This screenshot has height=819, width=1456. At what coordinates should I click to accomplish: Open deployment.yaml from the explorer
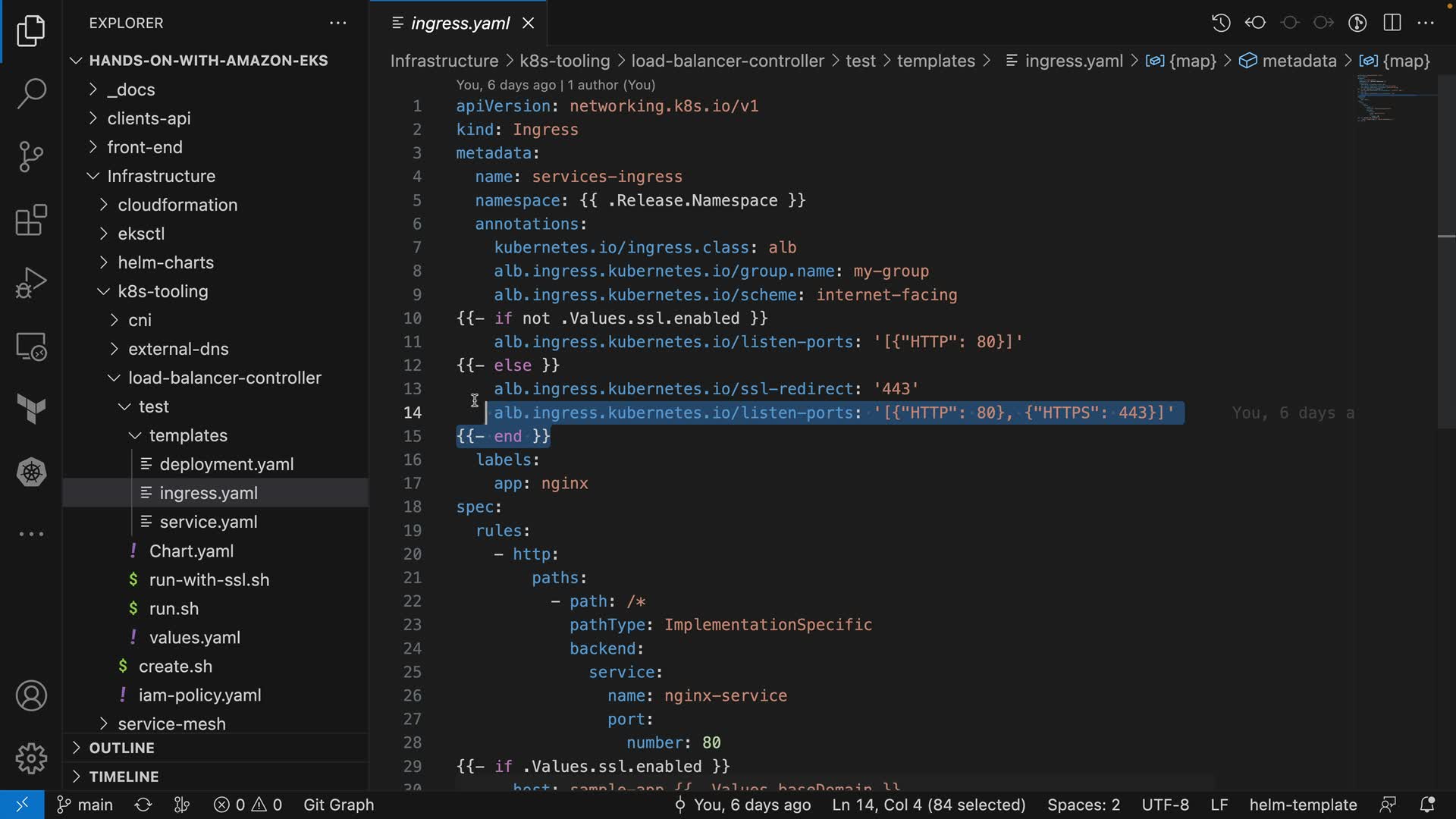pyautogui.click(x=226, y=464)
